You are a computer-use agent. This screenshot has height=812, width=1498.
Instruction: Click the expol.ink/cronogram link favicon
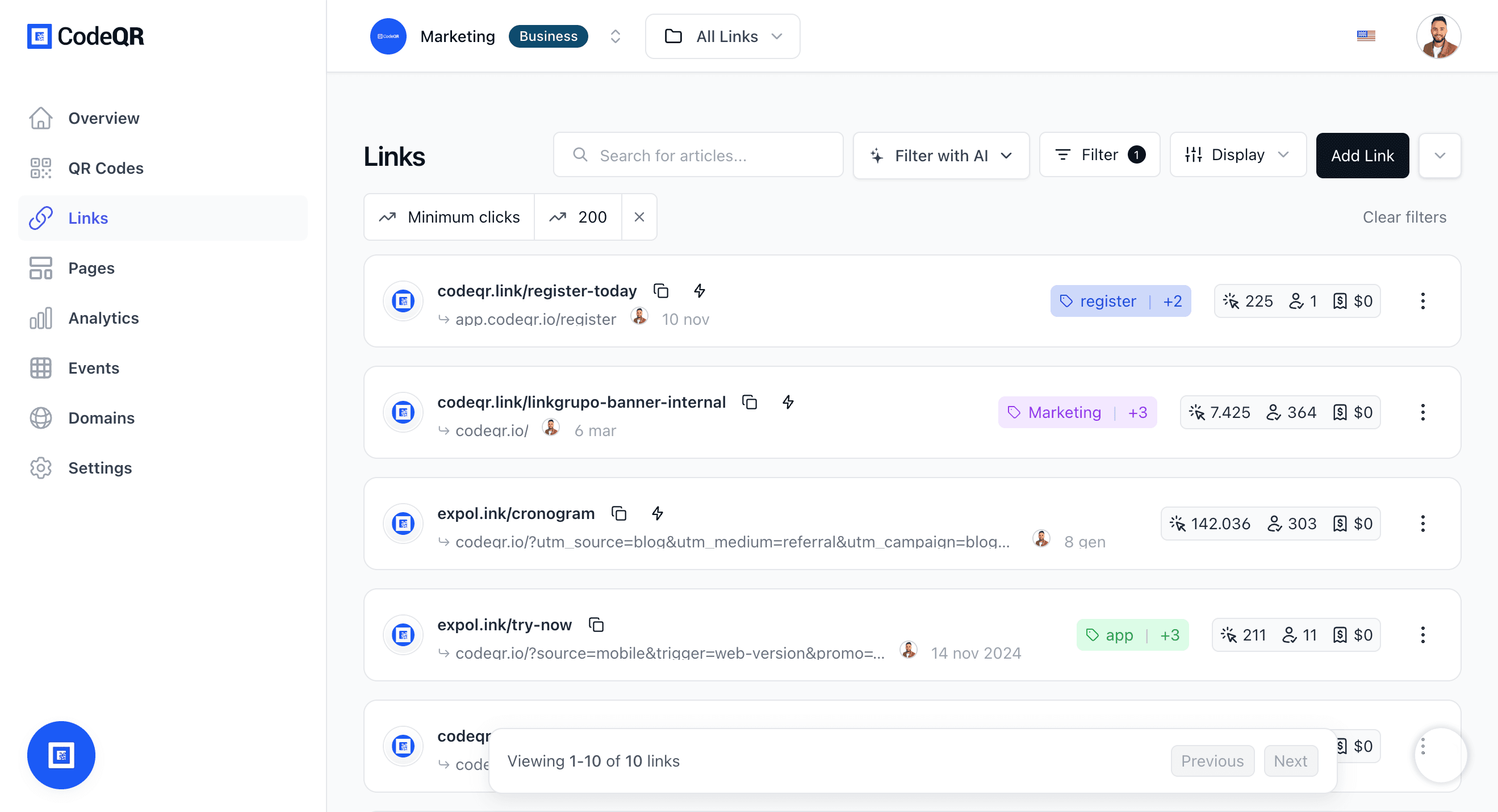[403, 524]
